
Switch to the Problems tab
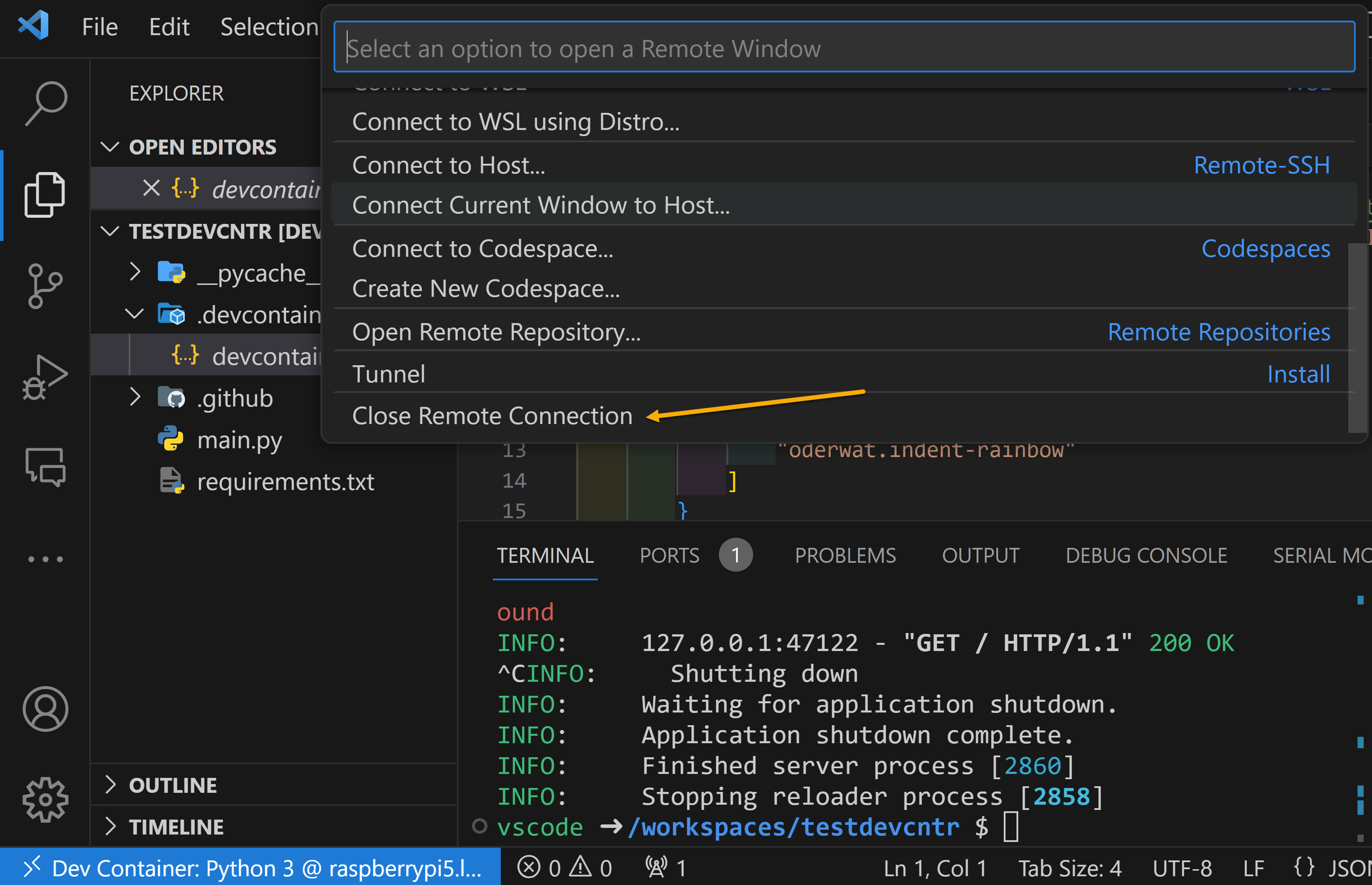[x=845, y=555]
